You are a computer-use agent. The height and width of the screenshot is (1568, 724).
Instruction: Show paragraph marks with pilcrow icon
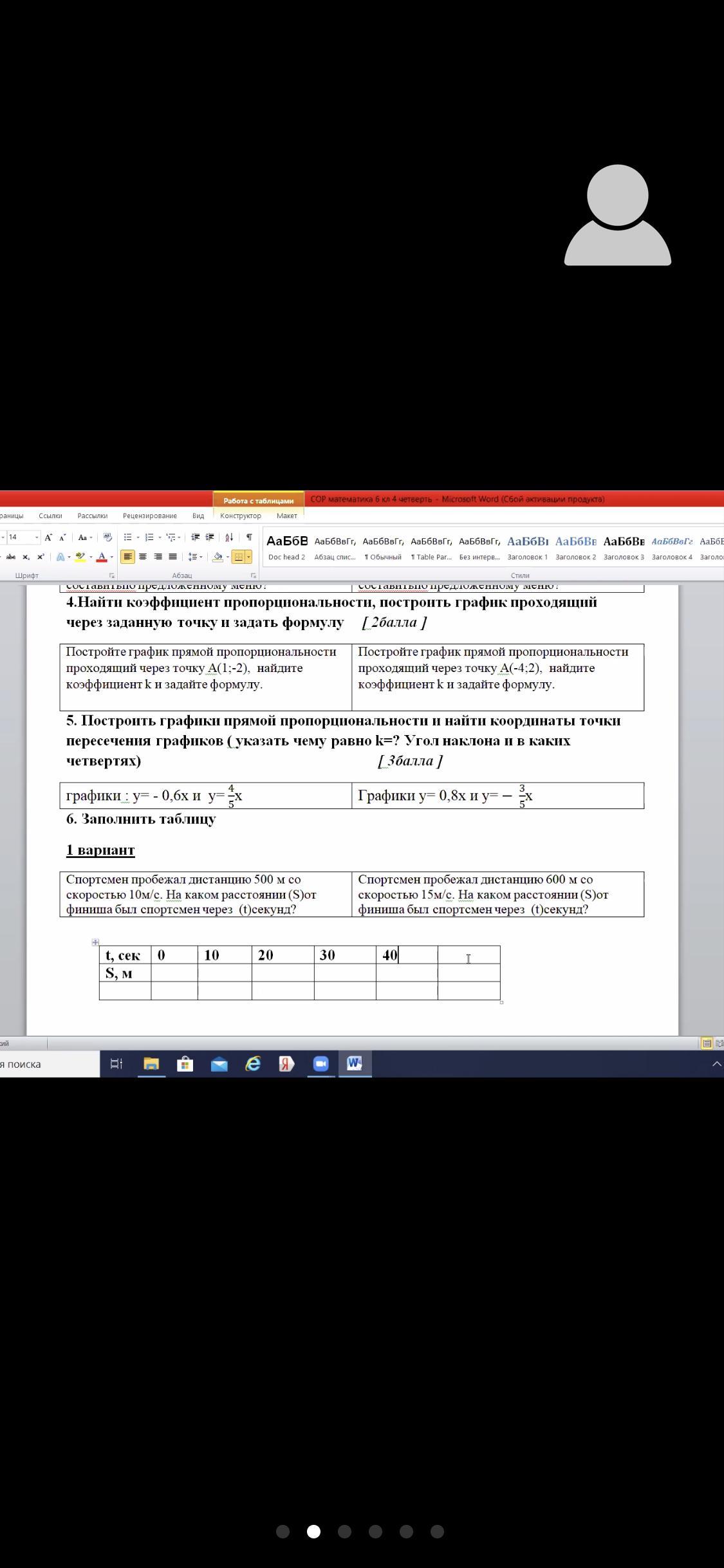pyautogui.click(x=248, y=537)
